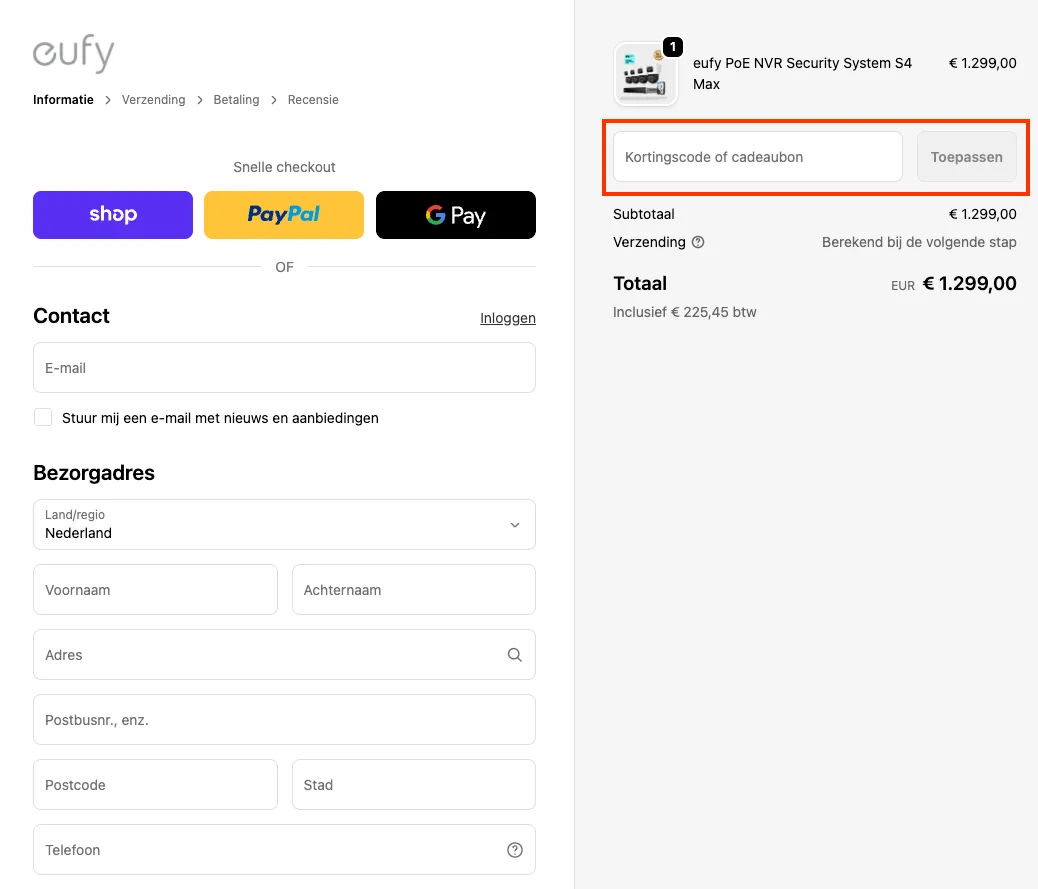Click the Postcode input field
The image size is (1038, 889).
click(155, 784)
